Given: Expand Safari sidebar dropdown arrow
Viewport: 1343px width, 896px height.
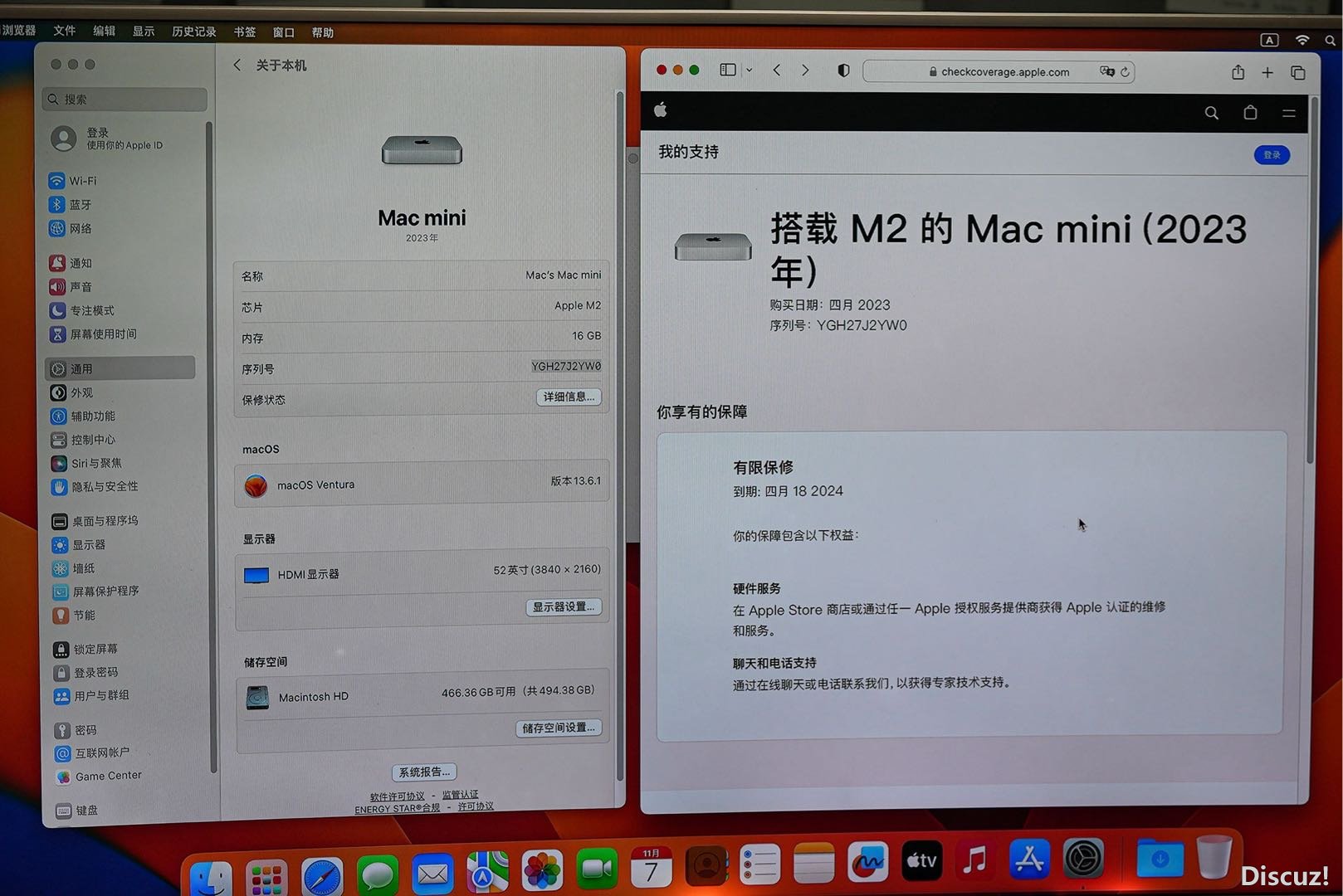Looking at the screenshot, I should coord(749,71).
